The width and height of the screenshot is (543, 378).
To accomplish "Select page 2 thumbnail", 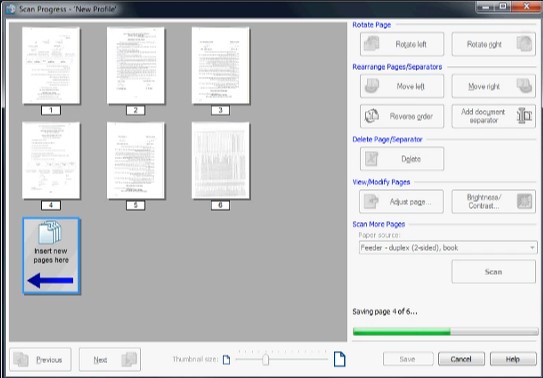I will (x=136, y=65).
